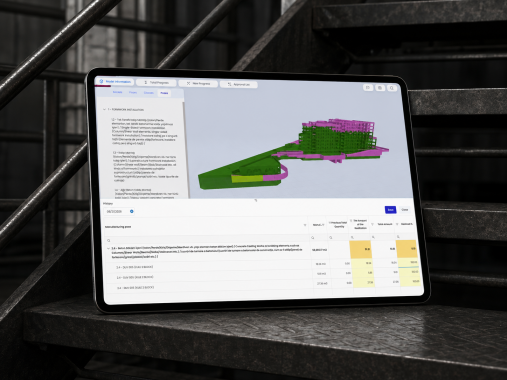Viewport: 507px width, 380px height.
Task: Click the search magnifier icon above the 3D viewer
Action: 392,88
